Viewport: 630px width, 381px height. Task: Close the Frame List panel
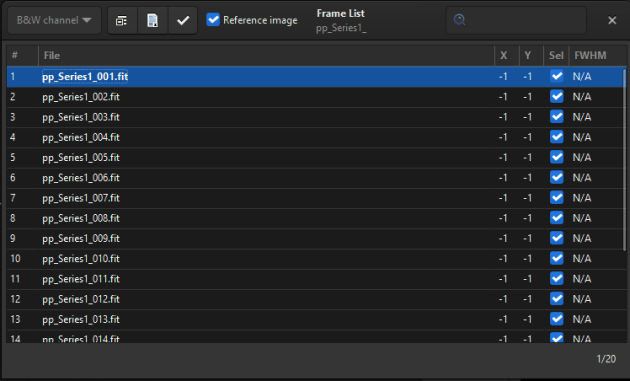pos(612,20)
